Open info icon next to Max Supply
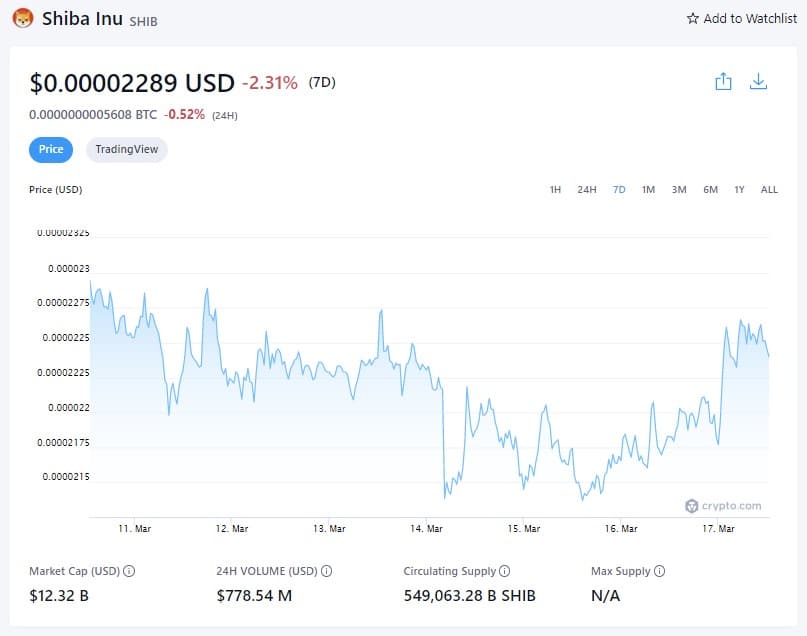Image resolution: width=807 pixels, height=636 pixels. pos(659,571)
